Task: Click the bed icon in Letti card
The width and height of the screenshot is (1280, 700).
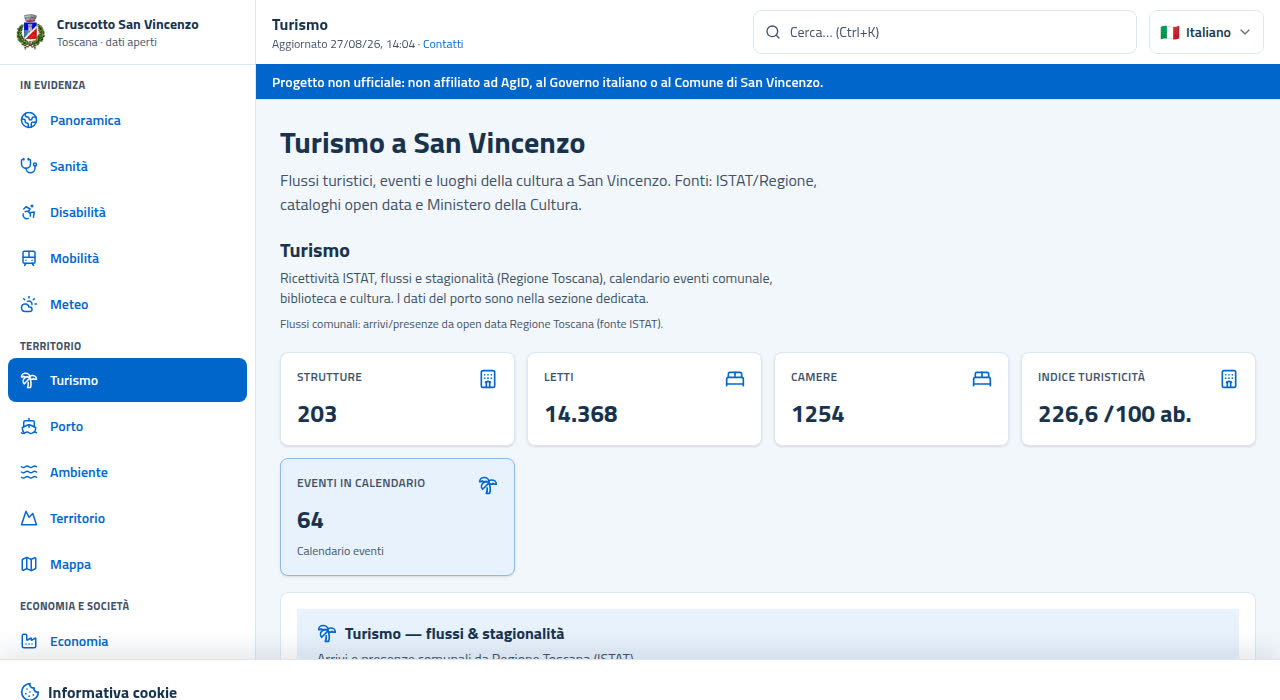Action: 735,379
